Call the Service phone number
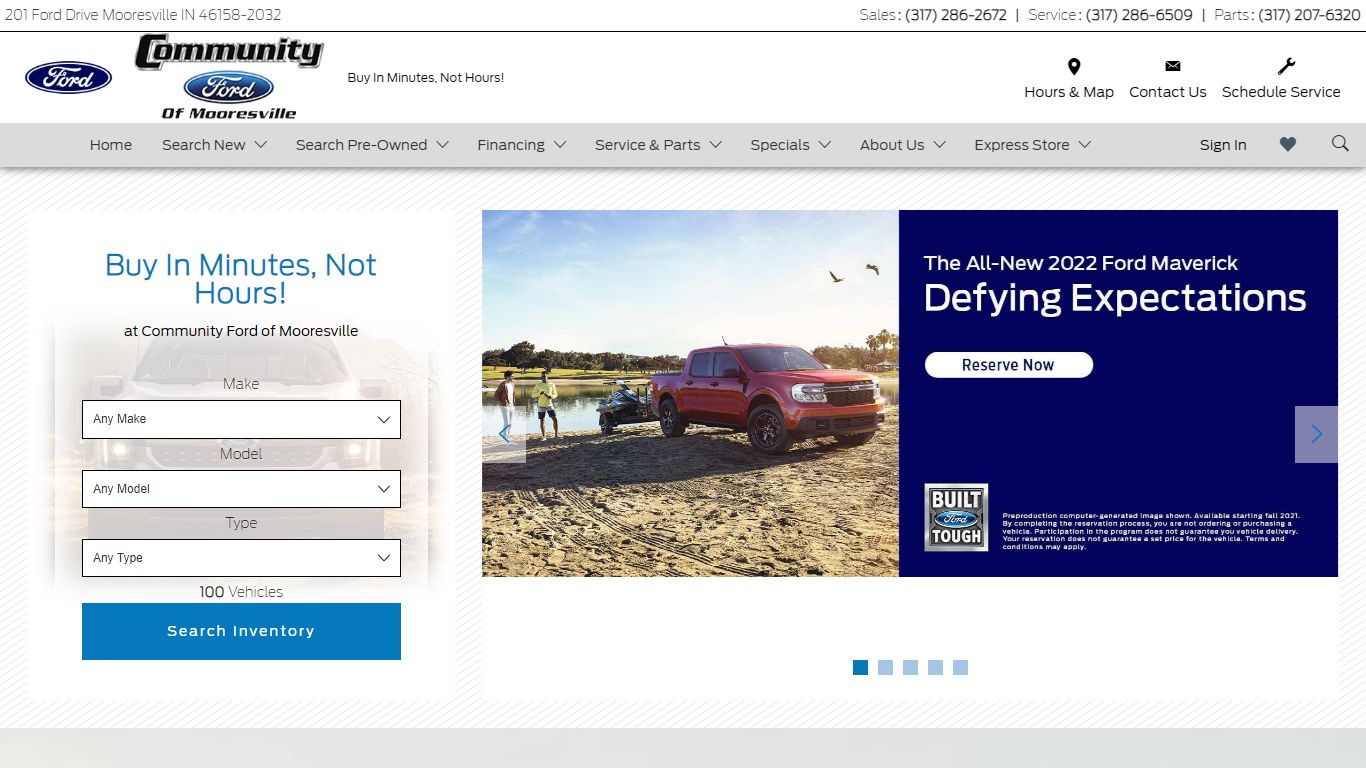The height and width of the screenshot is (768, 1366). pos(1139,15)
